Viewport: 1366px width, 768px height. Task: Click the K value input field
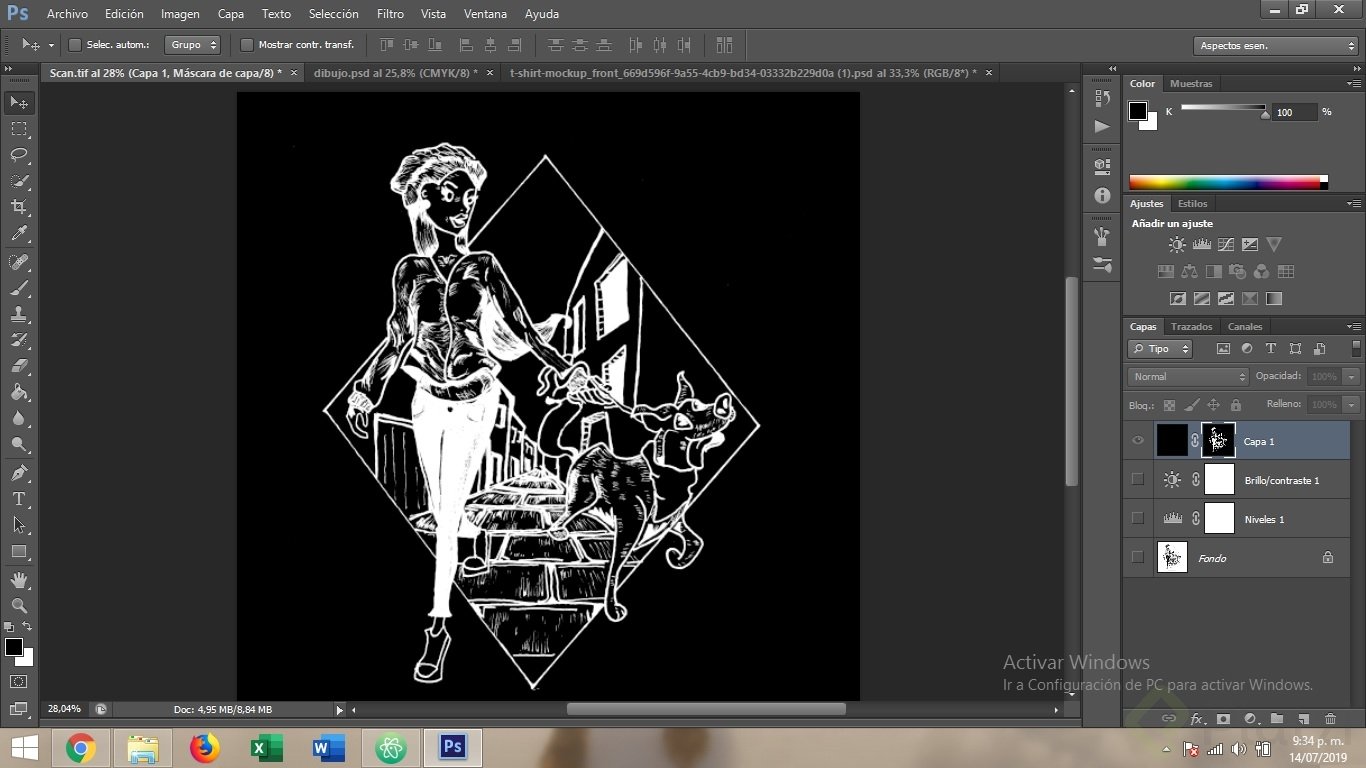[1295, 112]
